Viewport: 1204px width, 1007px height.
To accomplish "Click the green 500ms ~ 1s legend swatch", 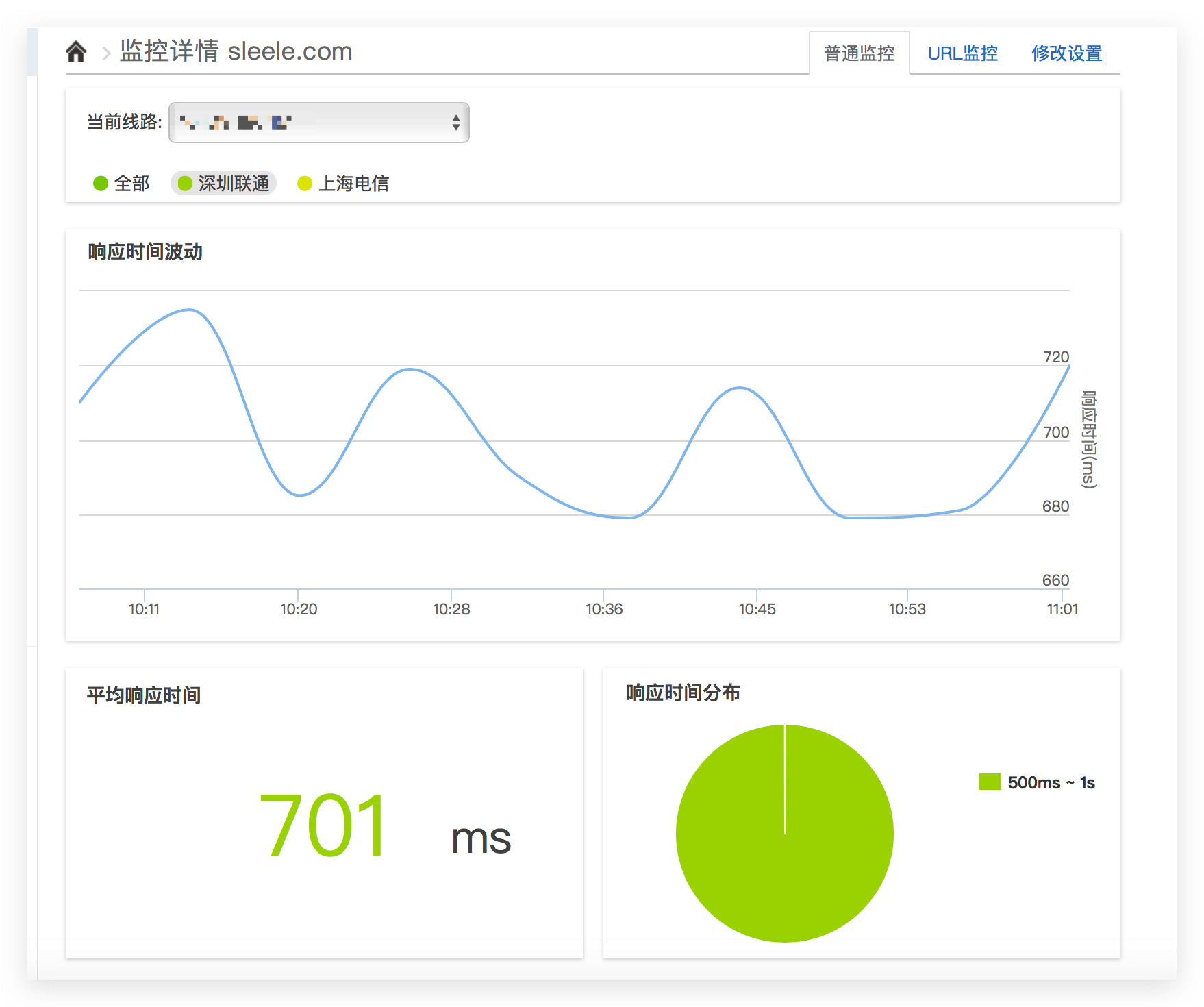I will [x=990, y=782].
